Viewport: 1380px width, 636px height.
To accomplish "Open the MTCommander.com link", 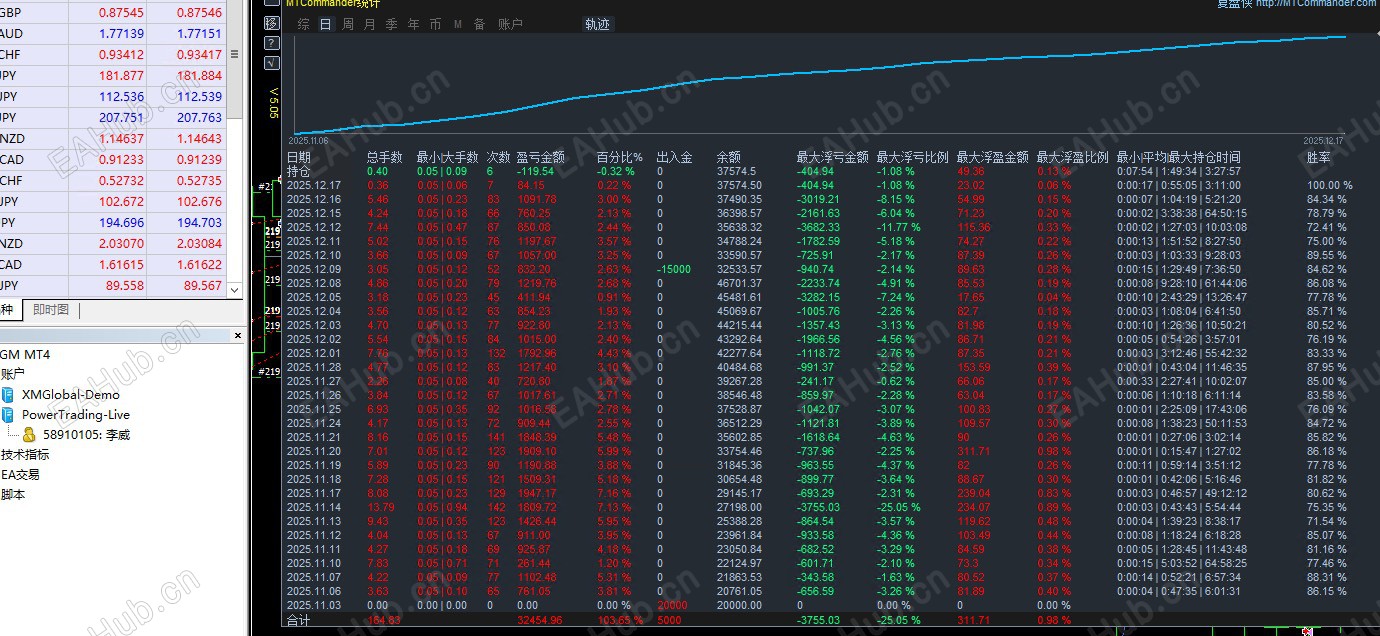I will pyautogui.click(x=1316, y=3).
